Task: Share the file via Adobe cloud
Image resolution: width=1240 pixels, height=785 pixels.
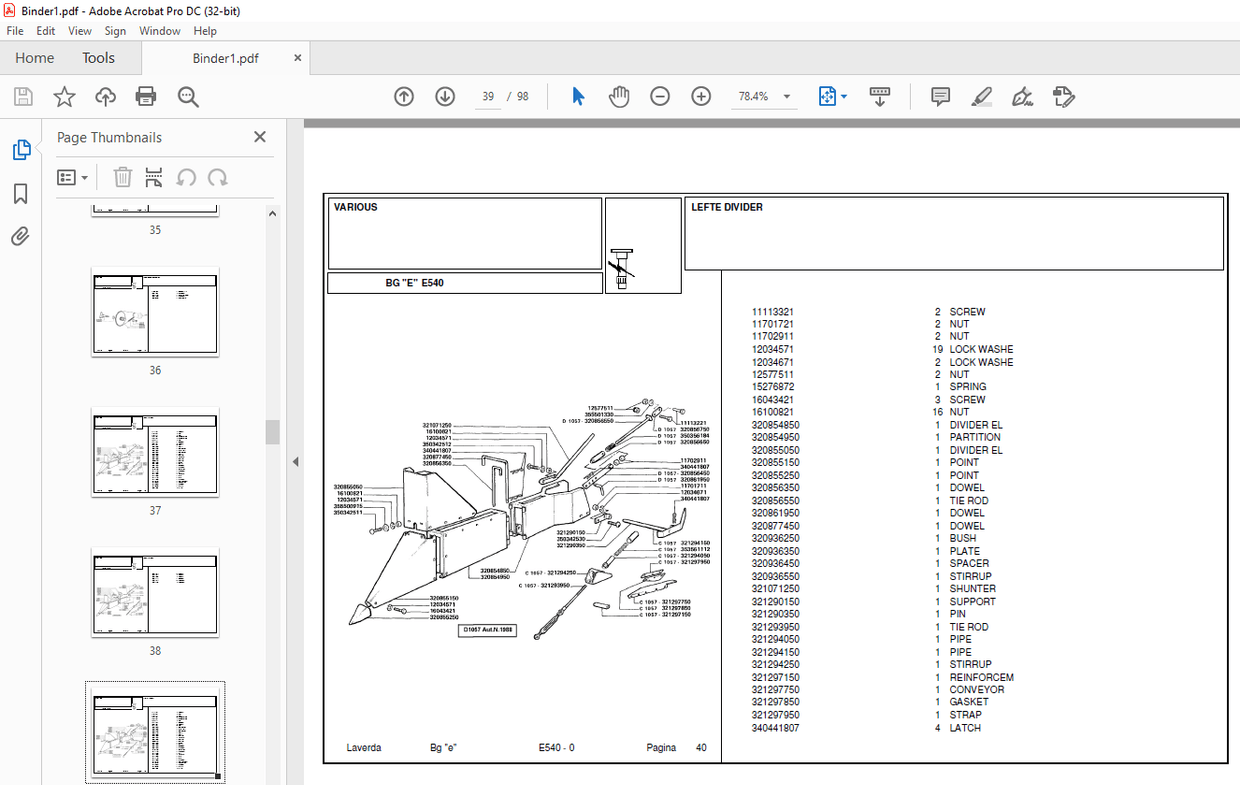Action: [x=105, y=96]
